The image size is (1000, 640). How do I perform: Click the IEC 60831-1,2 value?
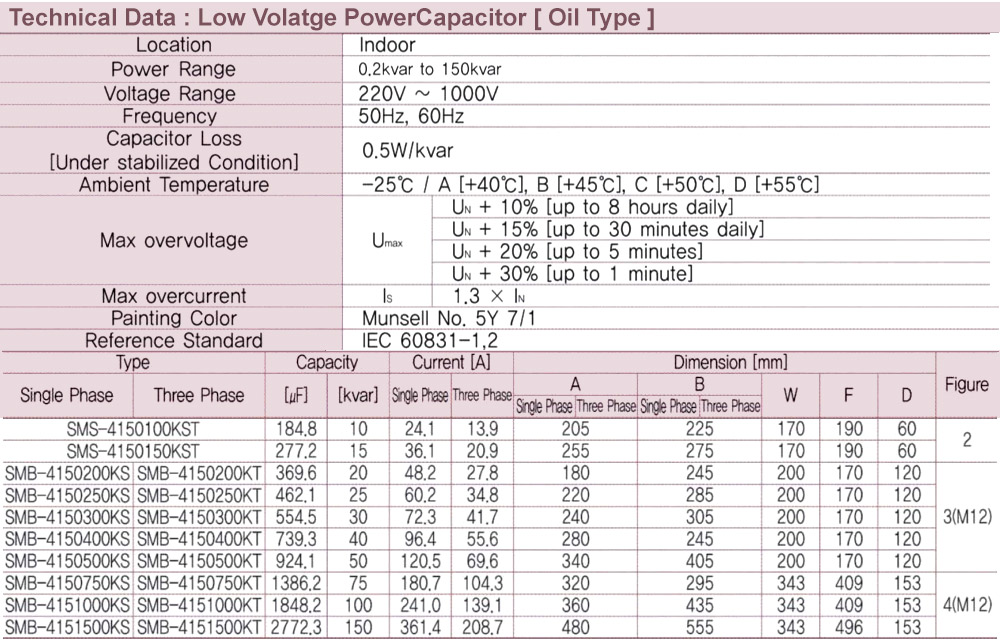pyautogui.click(x=430, y=340)
